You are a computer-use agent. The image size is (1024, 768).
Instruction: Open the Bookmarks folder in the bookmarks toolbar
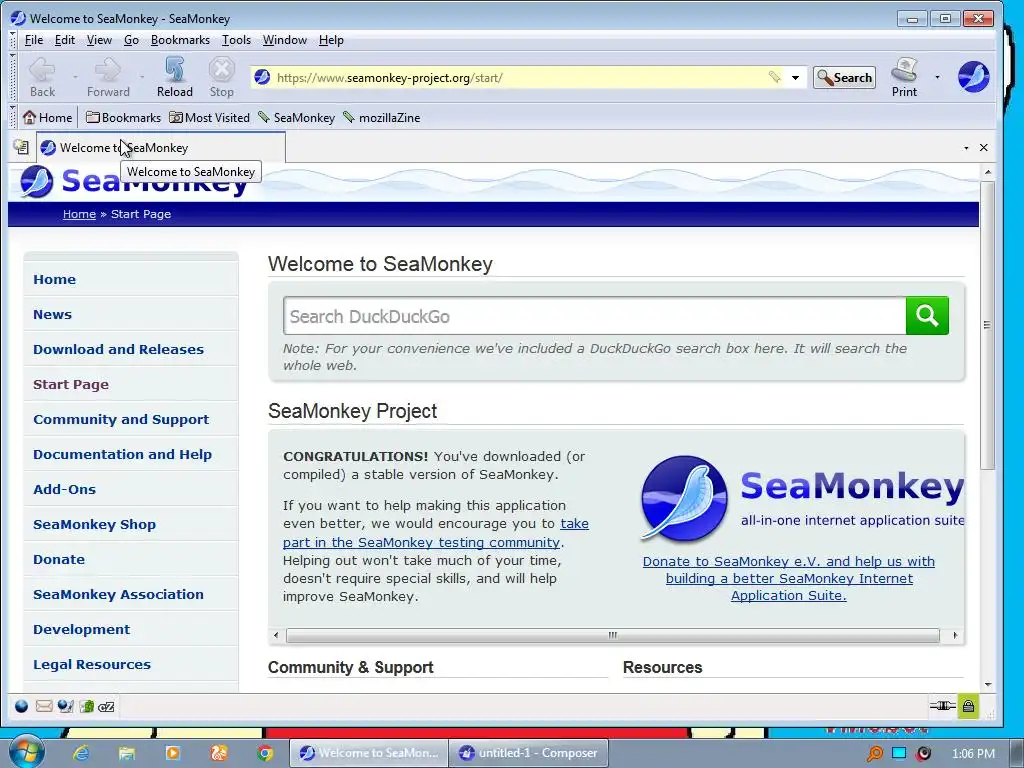point(123,118)
